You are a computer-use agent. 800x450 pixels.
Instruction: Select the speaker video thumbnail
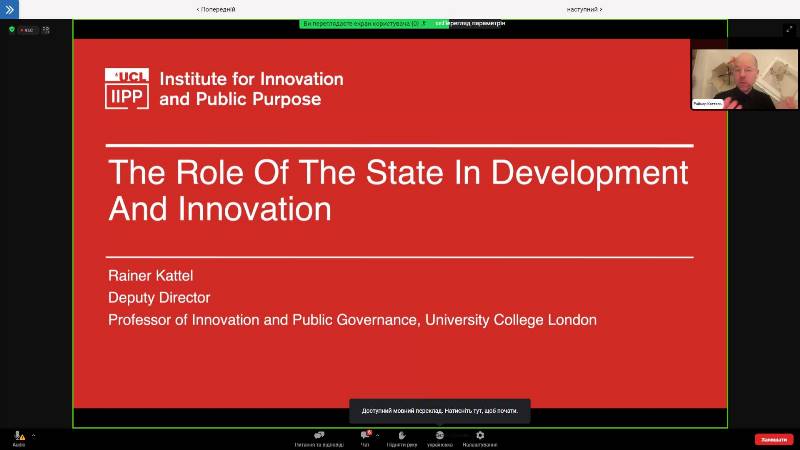coord(744,79)
